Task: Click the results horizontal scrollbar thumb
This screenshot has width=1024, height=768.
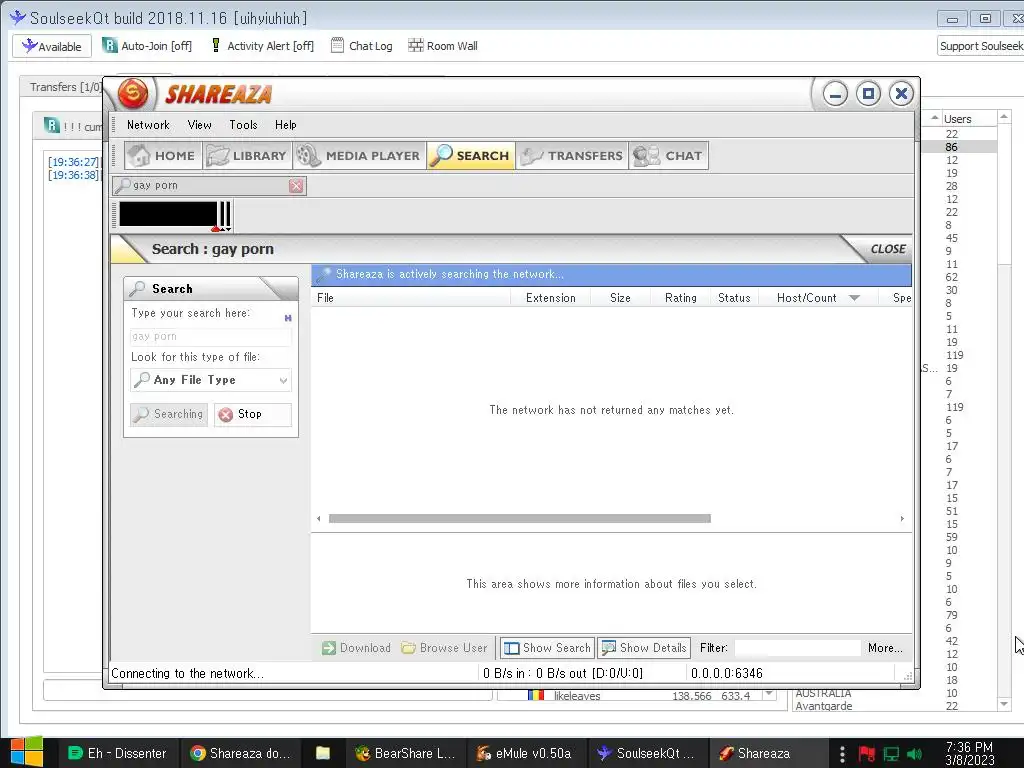Action: (520, 519)
